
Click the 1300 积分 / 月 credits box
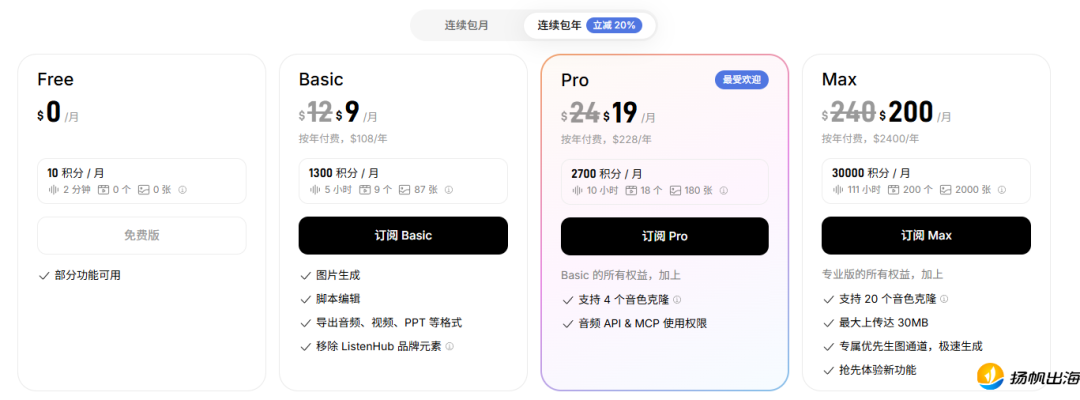point(403,181)
